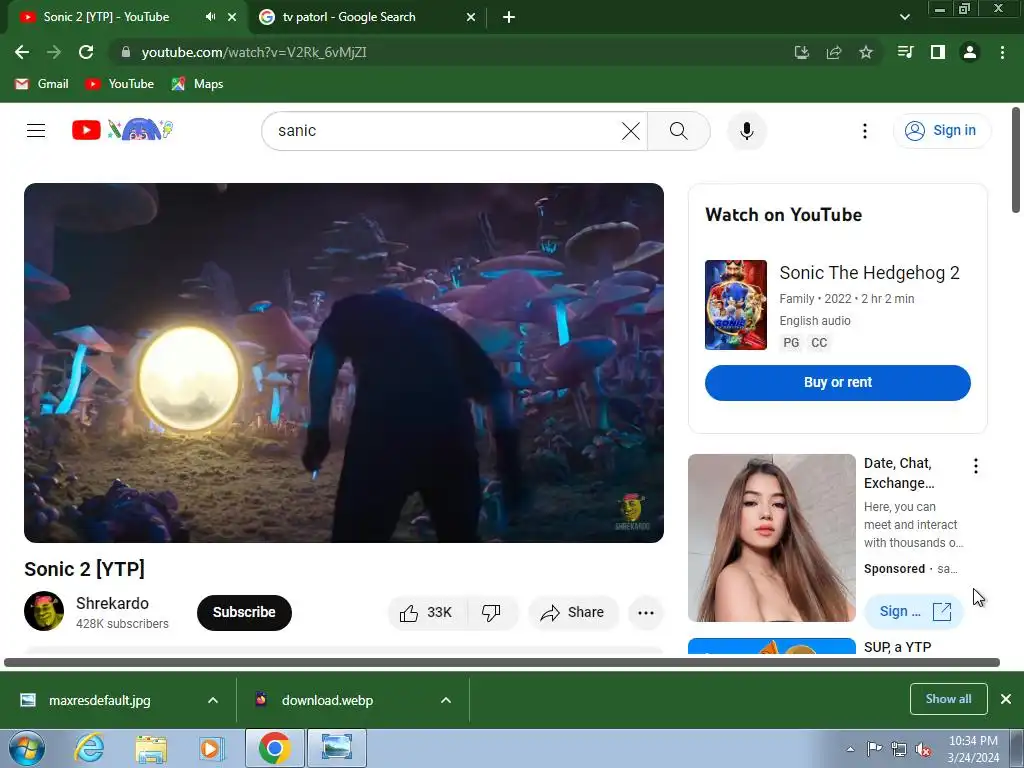Open the sponsored ad thumbnail
Viewport: 1024px width, 768px height.
[771, 537]
